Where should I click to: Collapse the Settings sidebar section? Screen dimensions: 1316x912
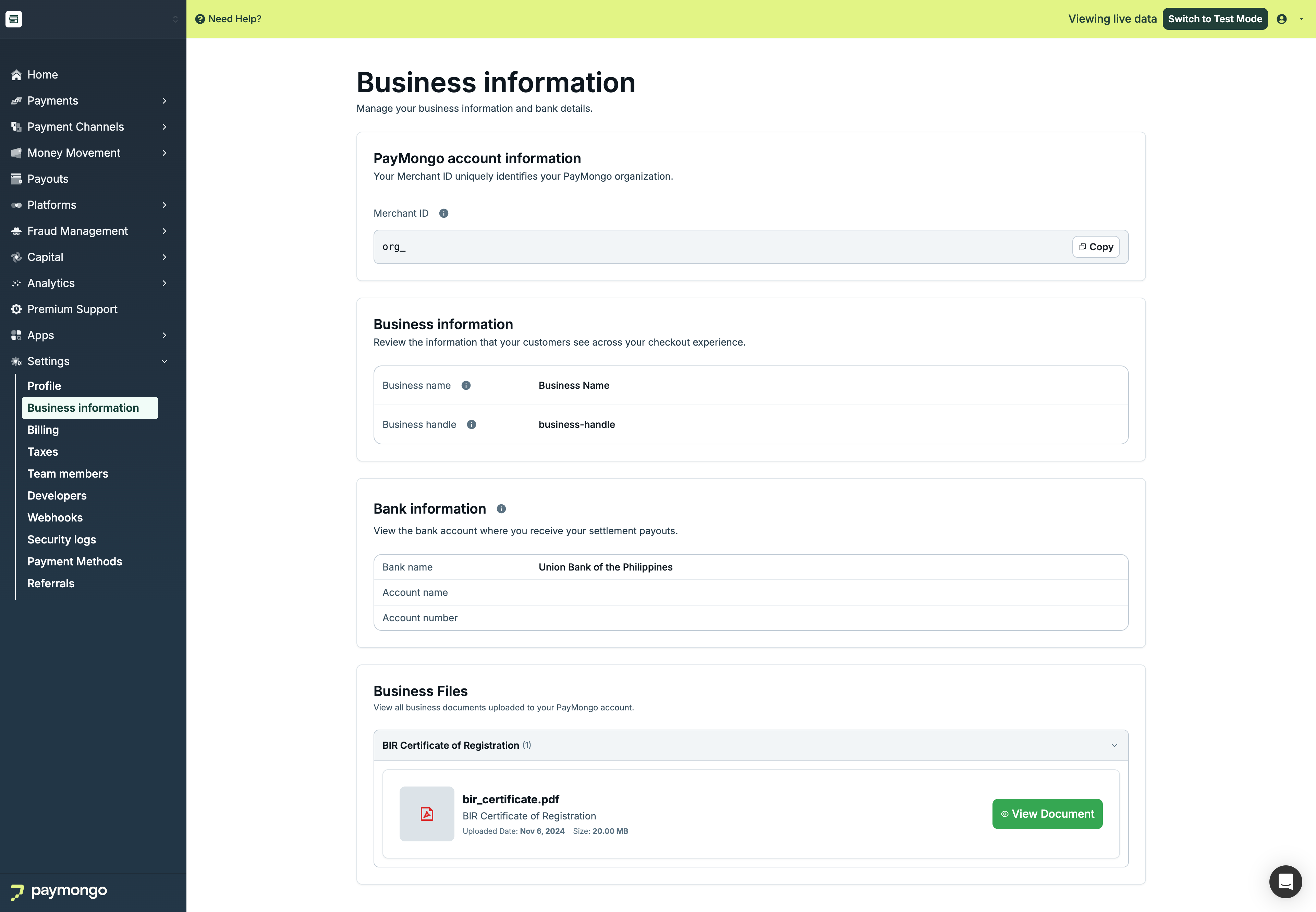point(164,361)
